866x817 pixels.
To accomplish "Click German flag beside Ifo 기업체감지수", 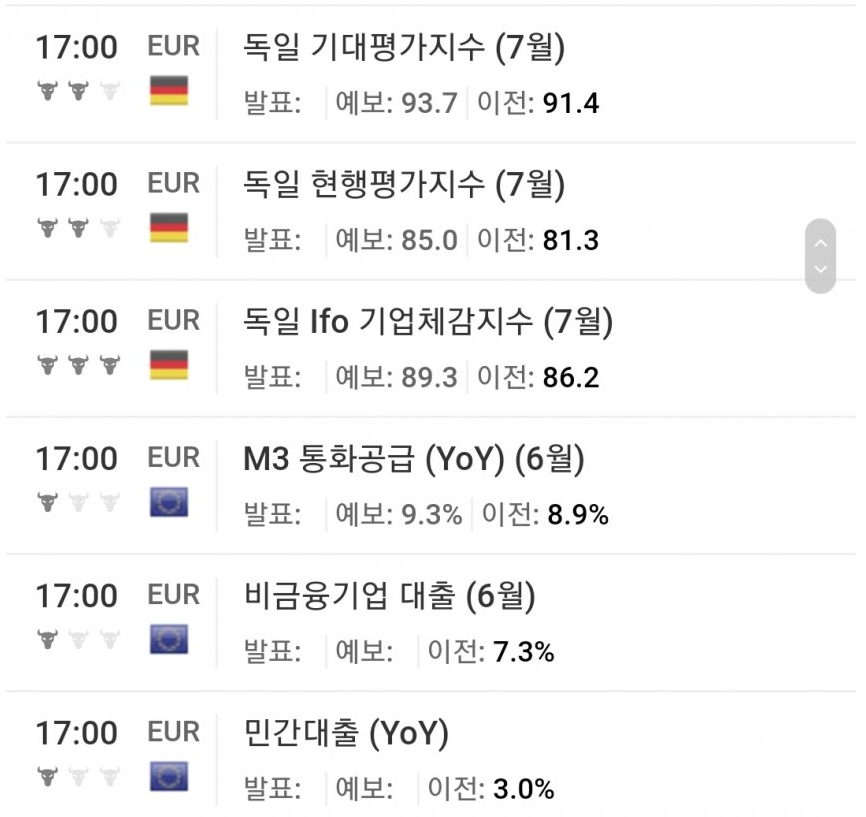I will coord(169,365).
